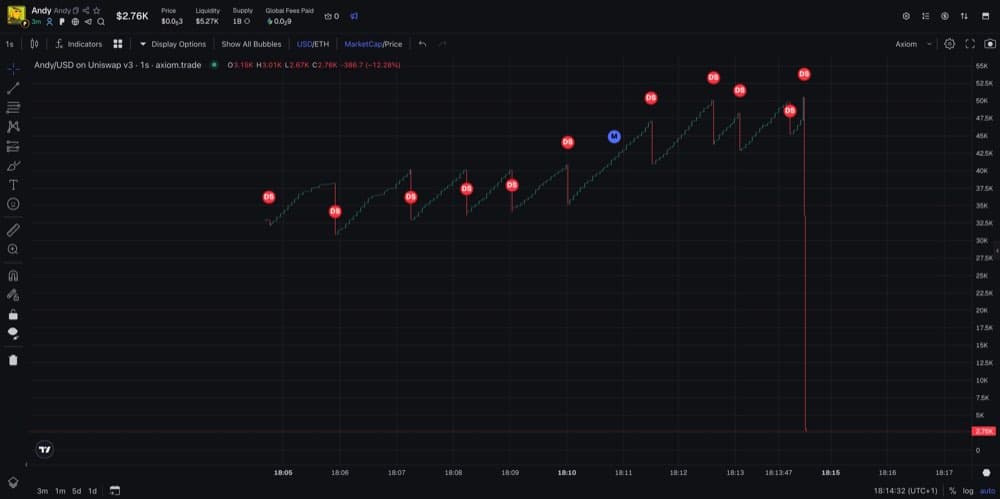Viewport: 1000px width, 499px height.
Task: Click Show All Bubbles
Action: pos(251,44)
